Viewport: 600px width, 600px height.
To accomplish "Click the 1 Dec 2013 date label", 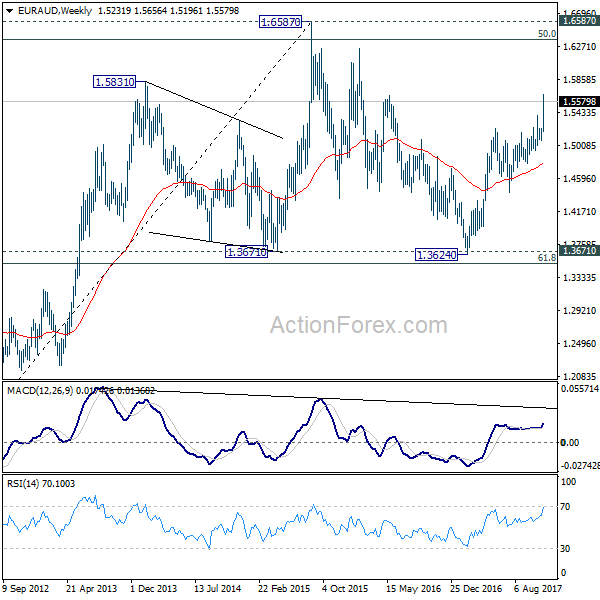I will pyautogui.click(x=153, y=588).
